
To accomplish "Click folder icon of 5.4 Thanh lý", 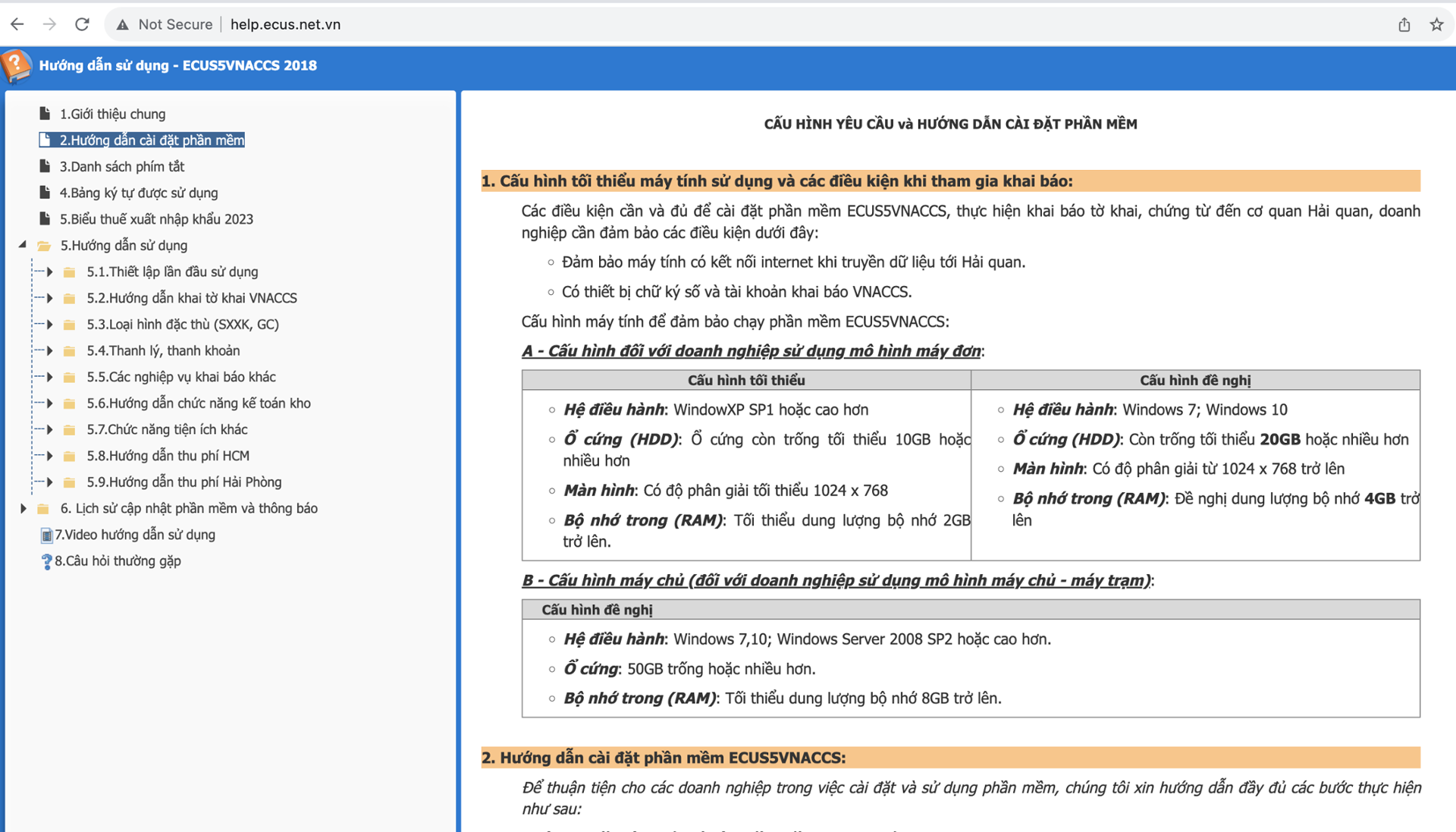I will (69, 351).
